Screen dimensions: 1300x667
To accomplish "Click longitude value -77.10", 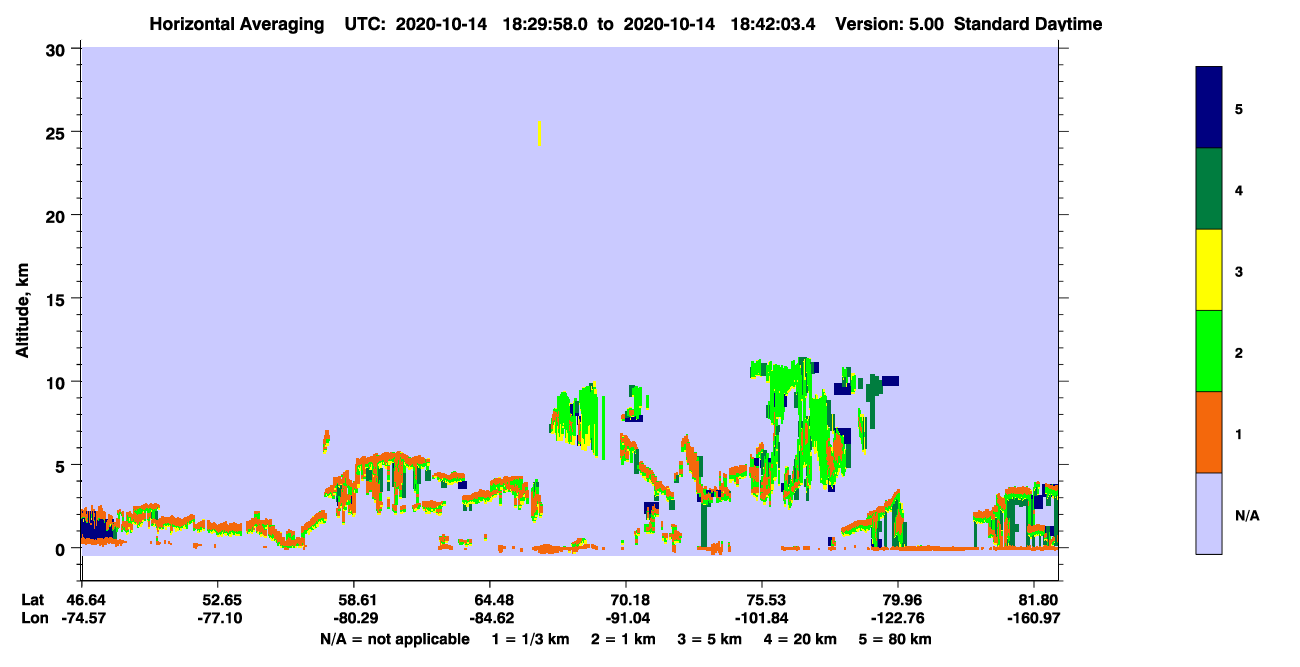I will (x=218, y=618).
